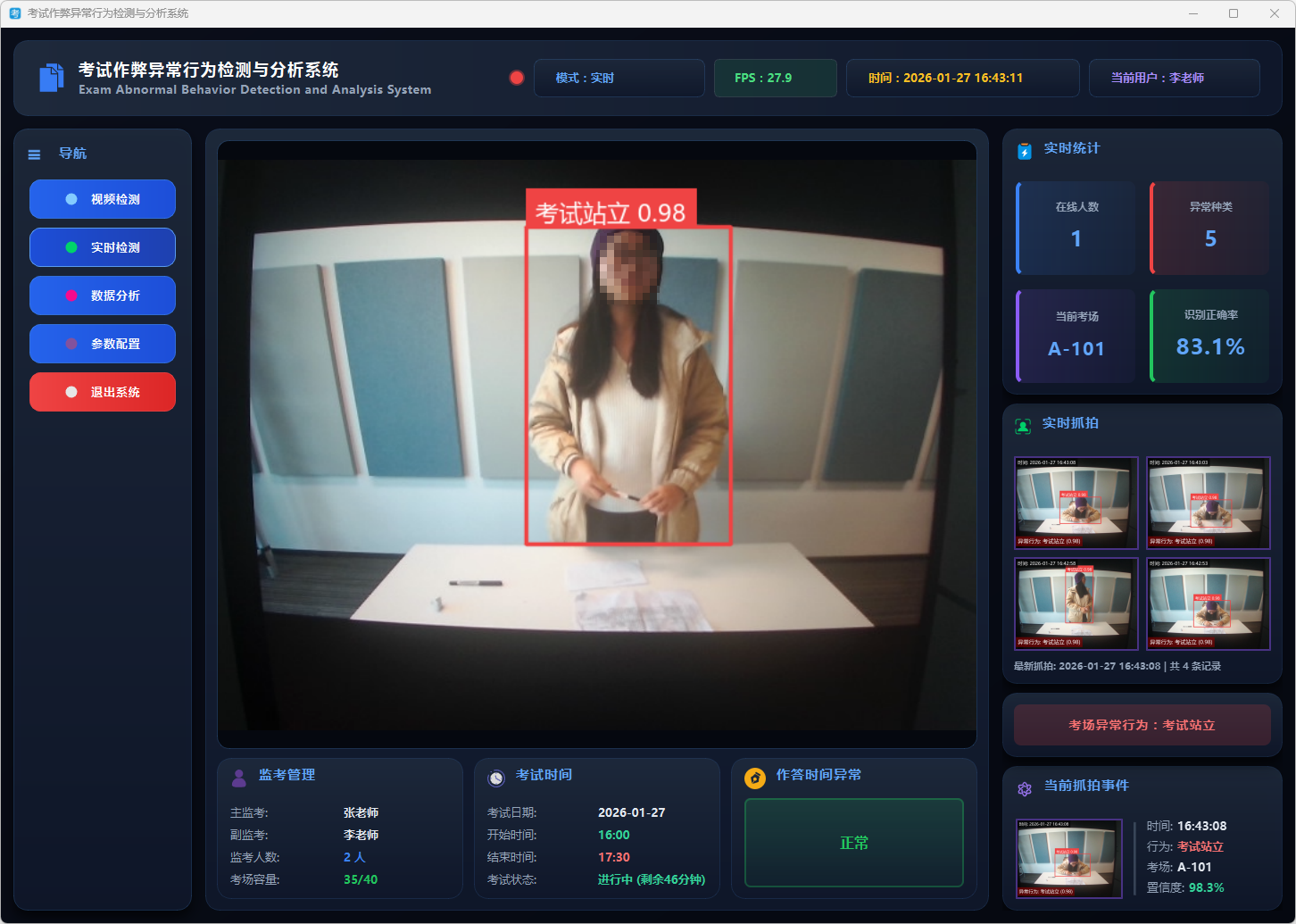Click the navigation hamburger menu icon
Screen dimensions: 1296x924
coord(35,154)
